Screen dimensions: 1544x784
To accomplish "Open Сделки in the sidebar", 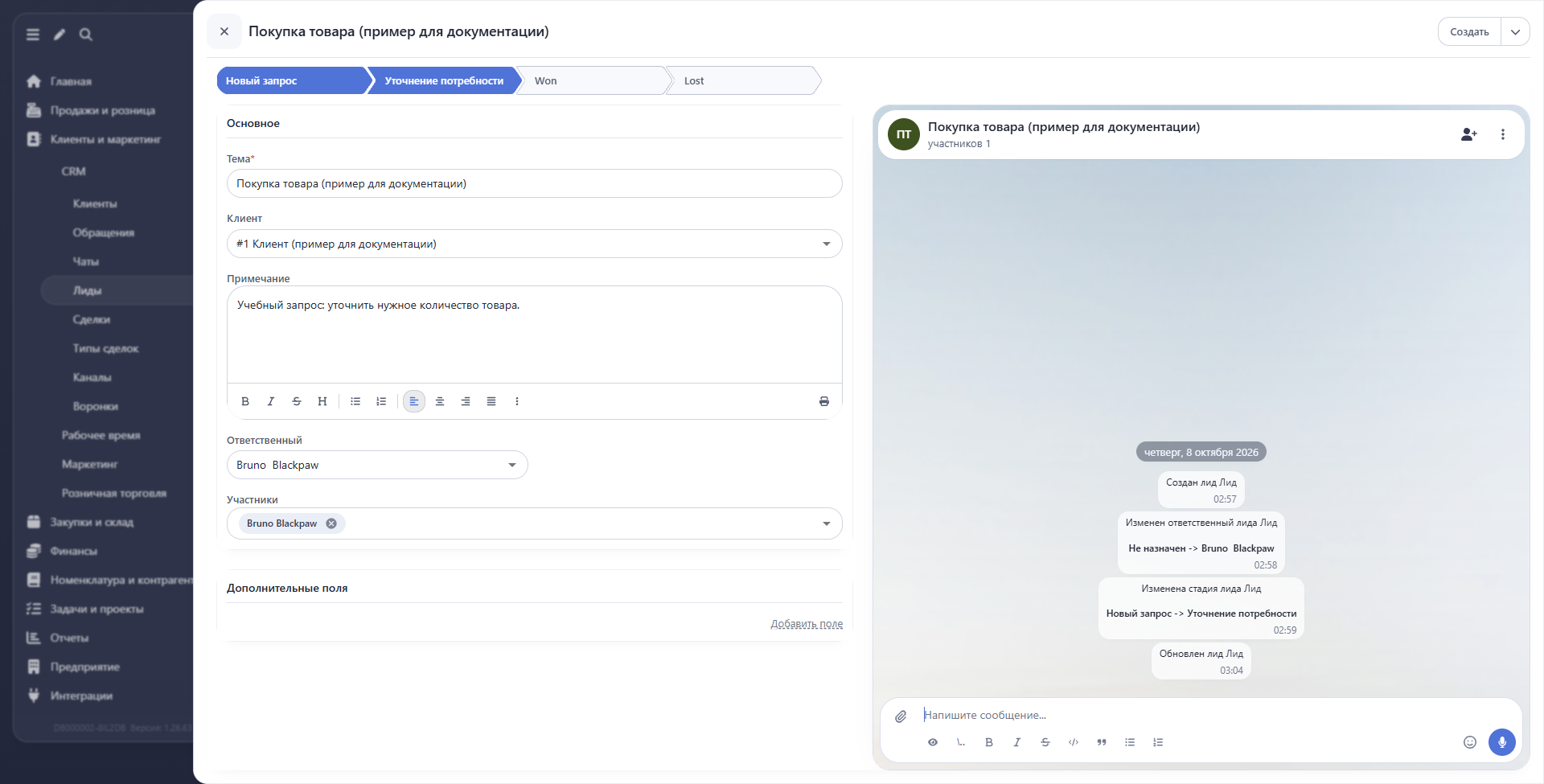I will pyautogui.click(x=92, y=319).
